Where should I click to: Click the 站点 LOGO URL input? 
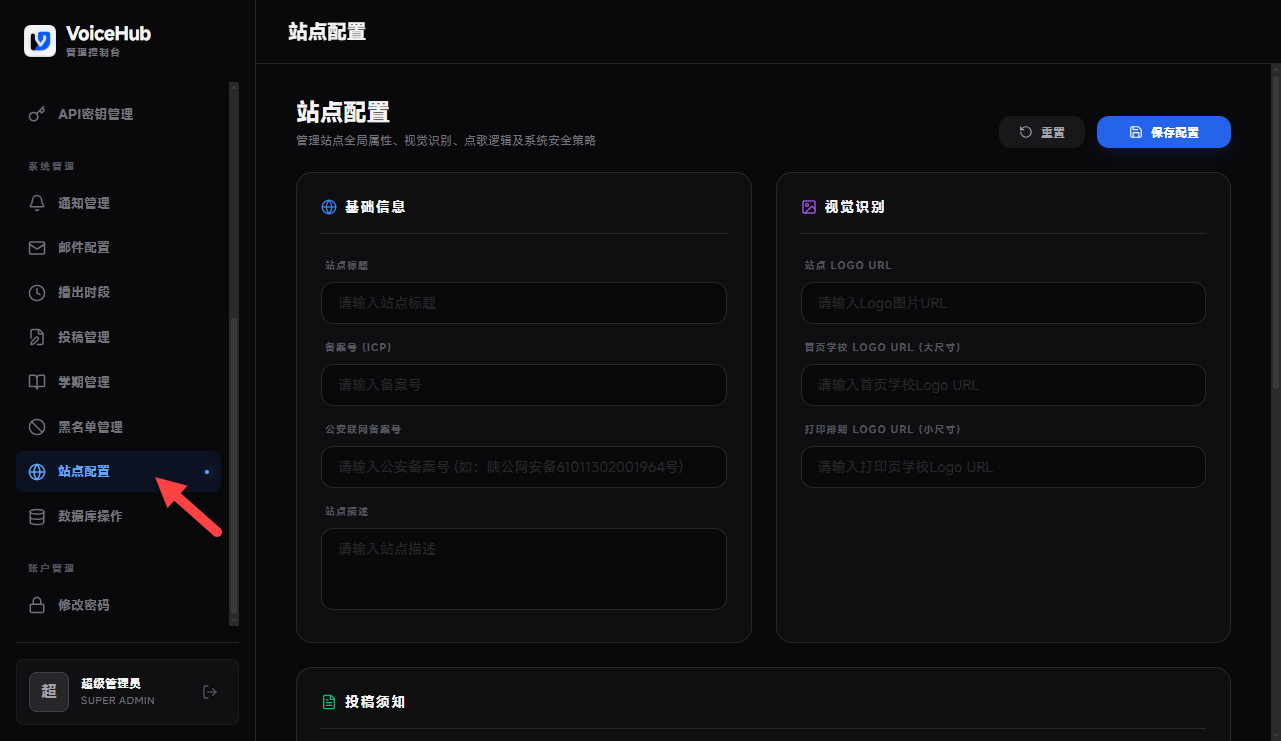(1003, 303)
